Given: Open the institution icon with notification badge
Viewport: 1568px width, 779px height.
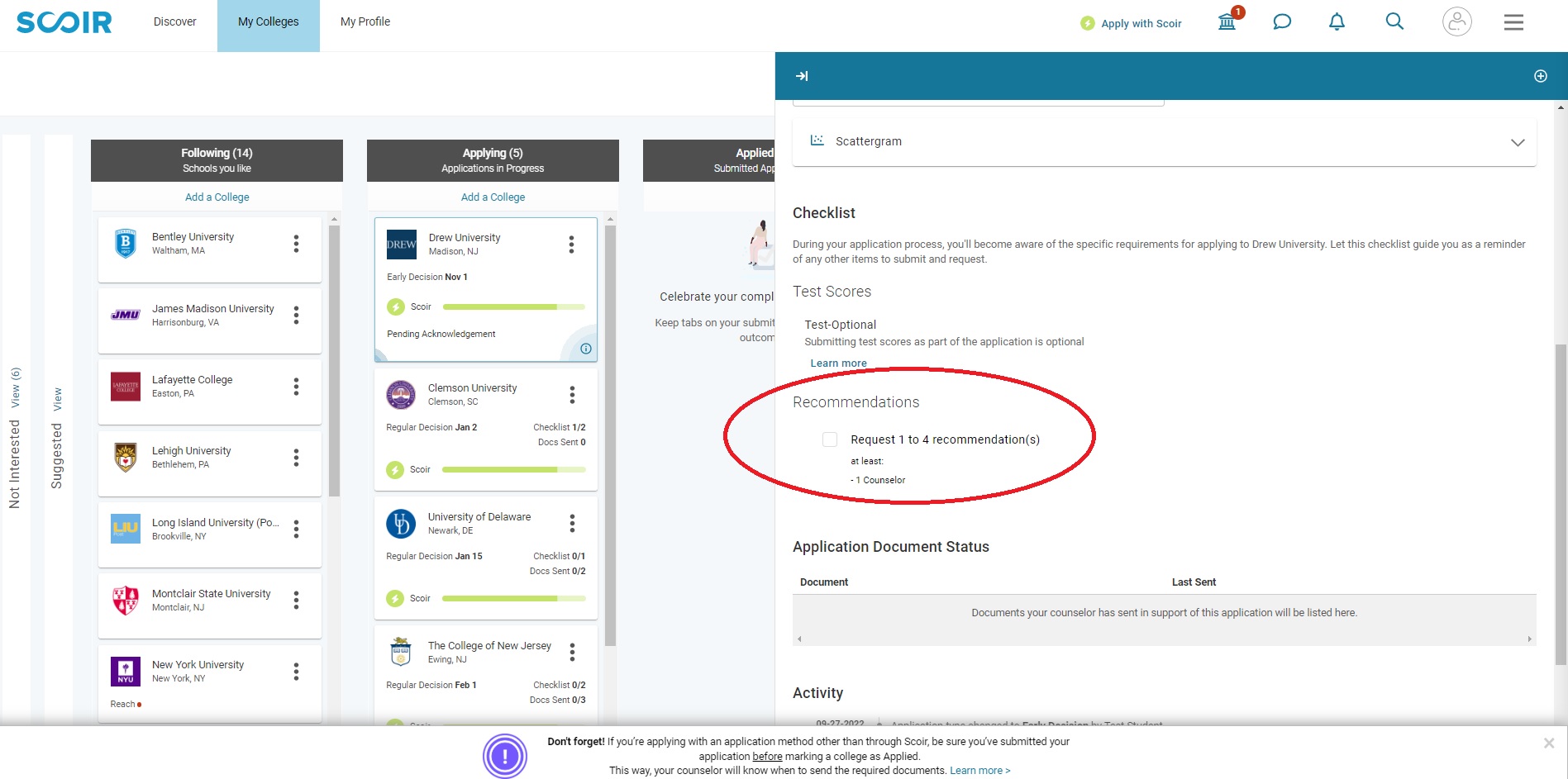Looking at the screenshot, I should click(x=1227, y=21).
